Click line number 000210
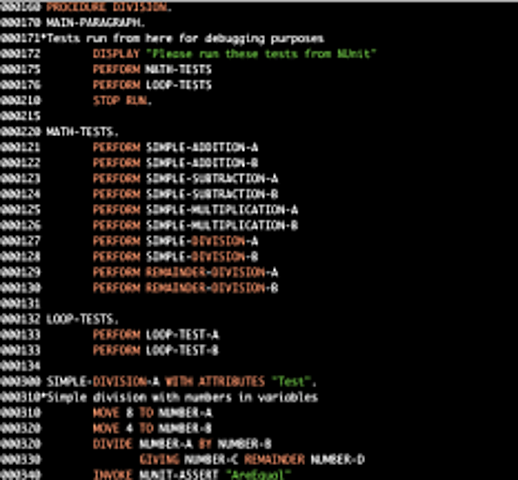 pos(21,101)
